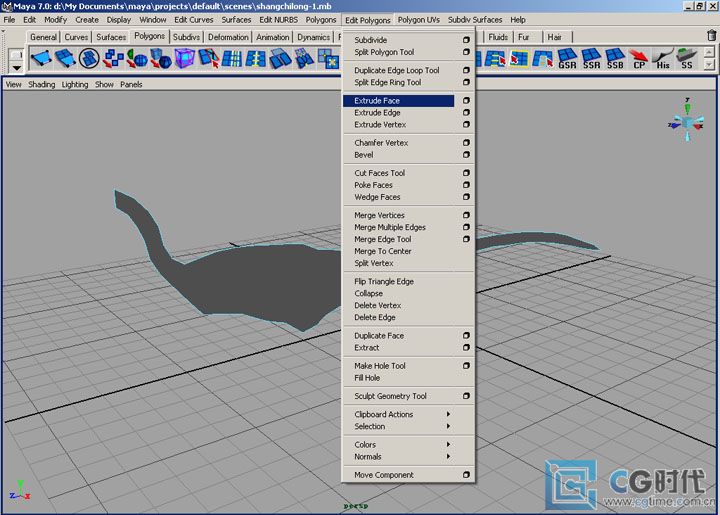
Task: Open Split Polygon Tool option box
Action: coord(466,52)
